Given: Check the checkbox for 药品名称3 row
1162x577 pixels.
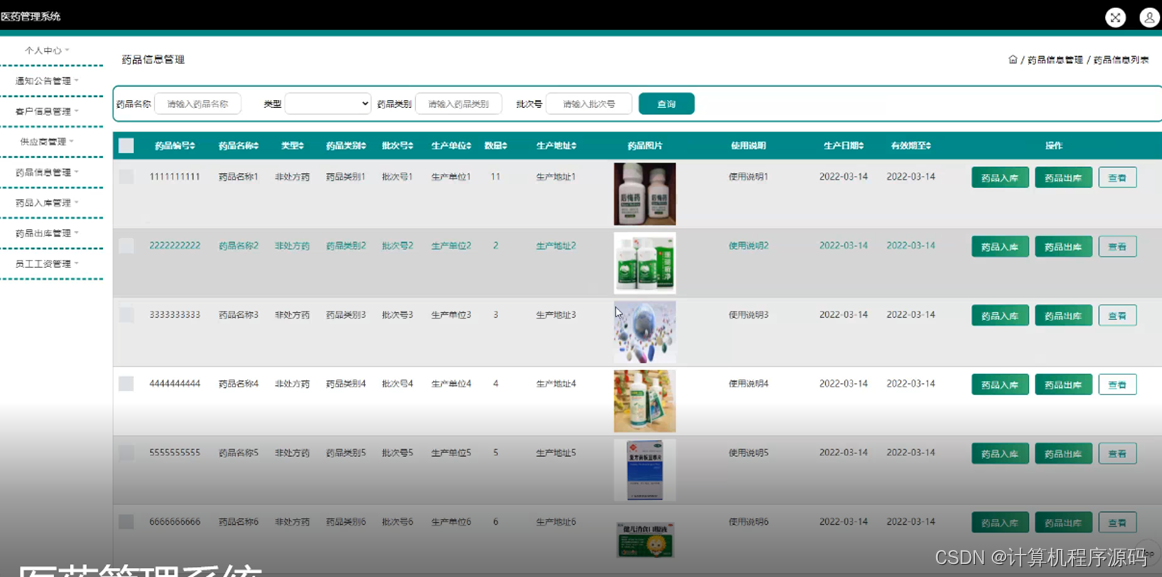Looking at the screenshot, I should (126, 314).
